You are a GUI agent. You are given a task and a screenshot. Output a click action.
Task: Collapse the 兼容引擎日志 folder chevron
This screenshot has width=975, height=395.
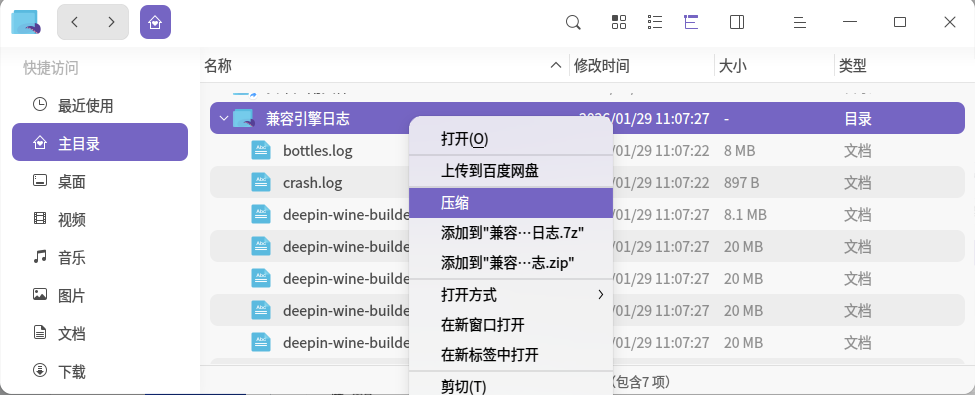tap(223, 118)
